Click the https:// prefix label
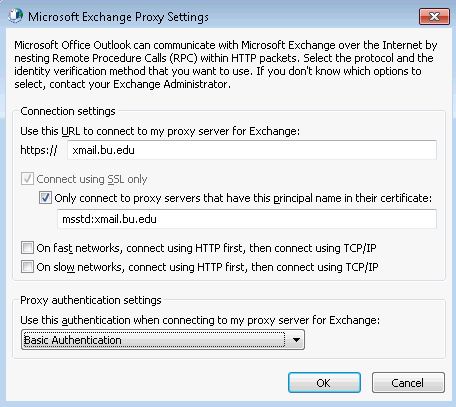The image size is (456, 407). [x=39, y=150]
